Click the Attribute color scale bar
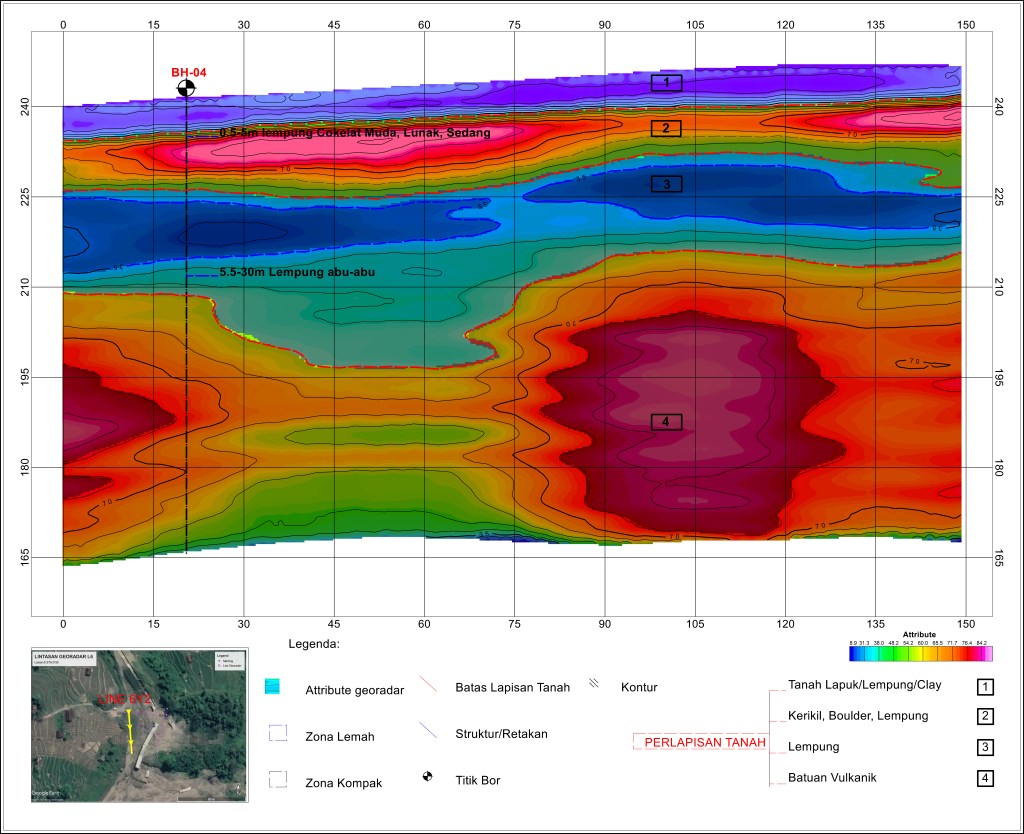Viewport: 1024px width, 834px height. (x=919, y=653)
